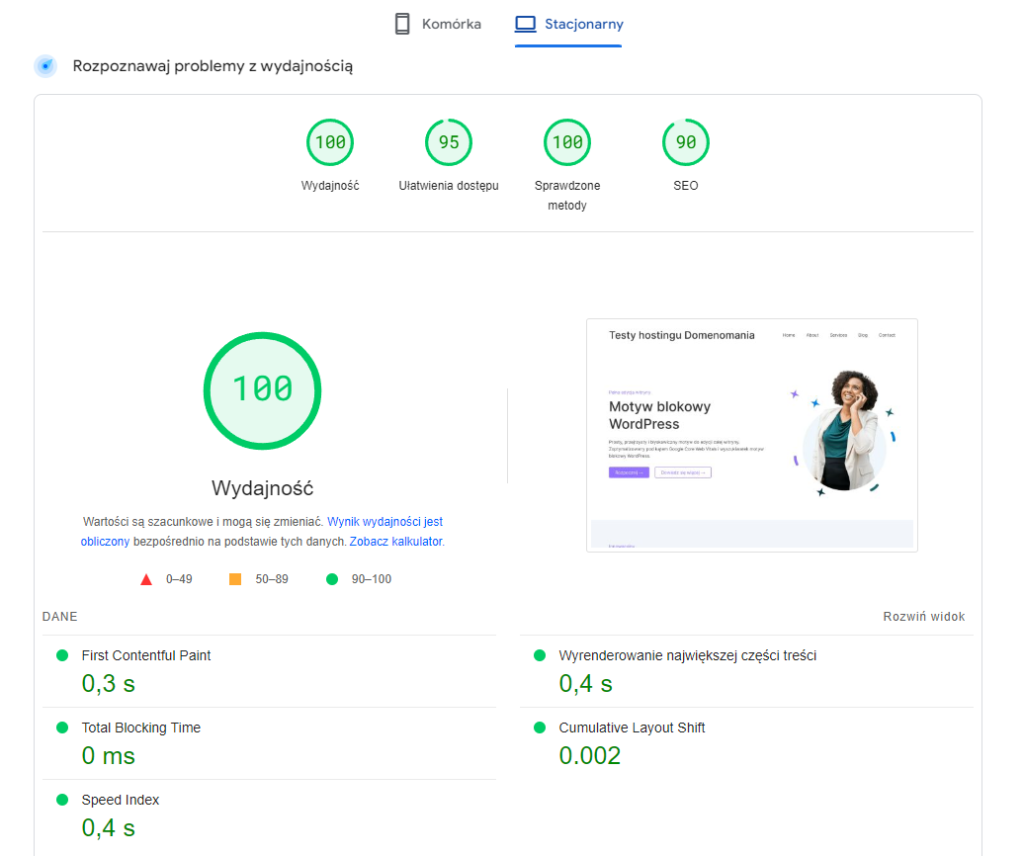Open the Zobacz kalkulator link
This screenshot has width=1024, height=856.
[x=396, y=540]
